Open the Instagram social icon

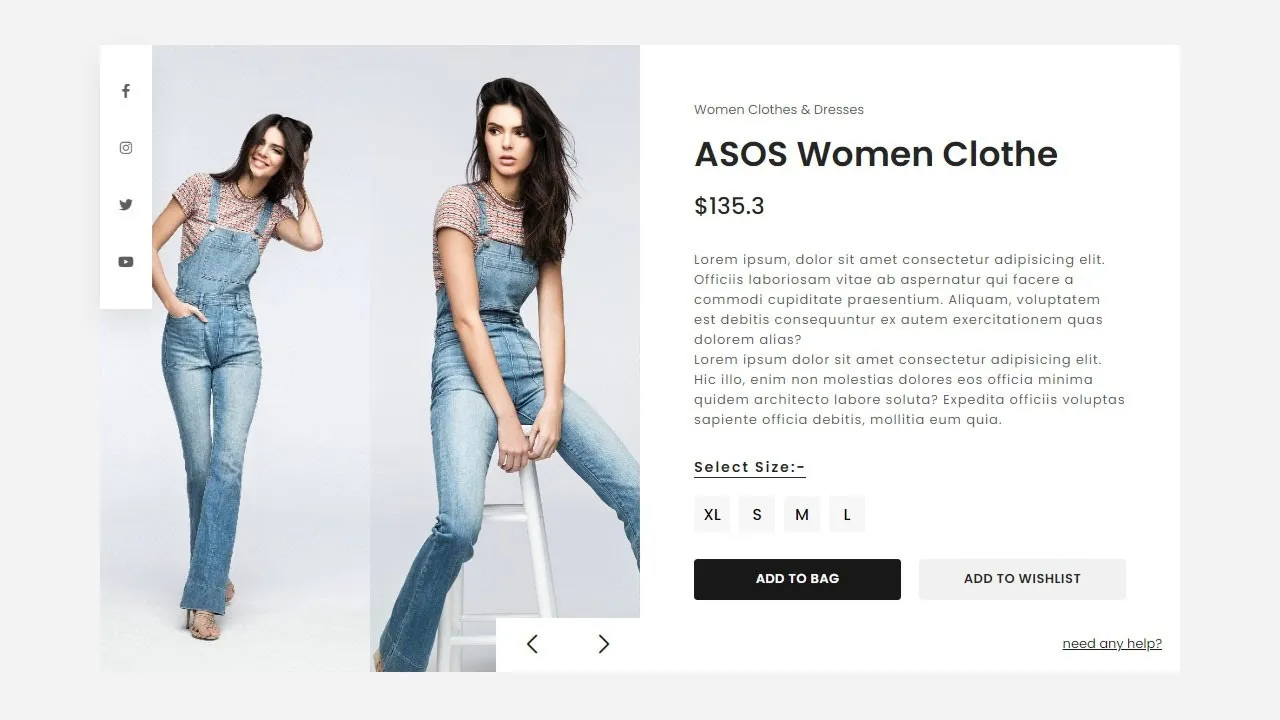point(126,148)
